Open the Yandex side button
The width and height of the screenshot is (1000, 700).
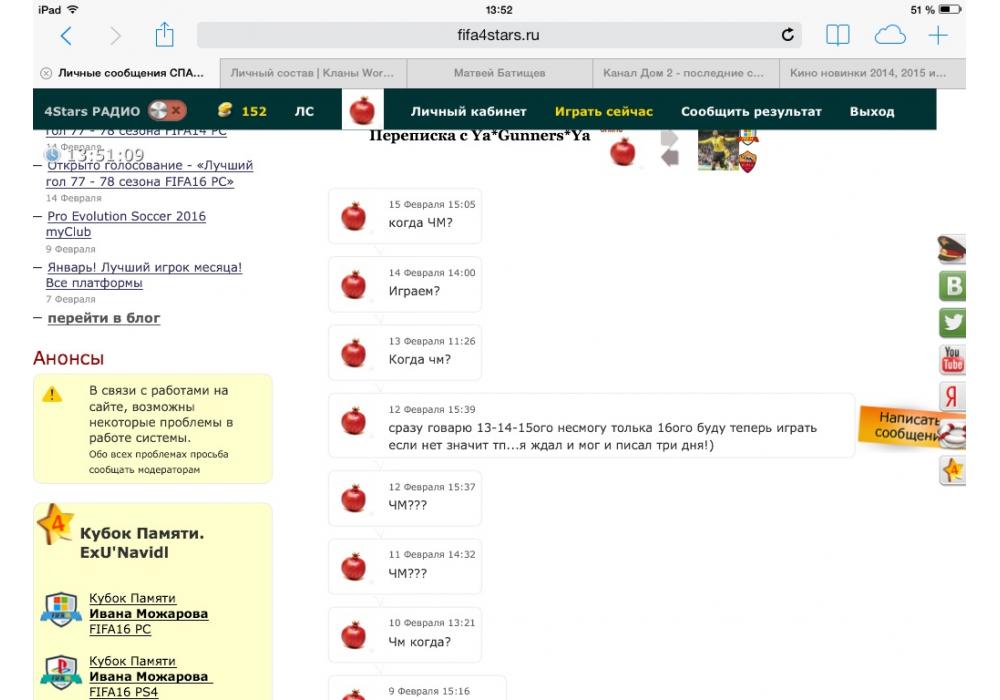tap(952, 396)
